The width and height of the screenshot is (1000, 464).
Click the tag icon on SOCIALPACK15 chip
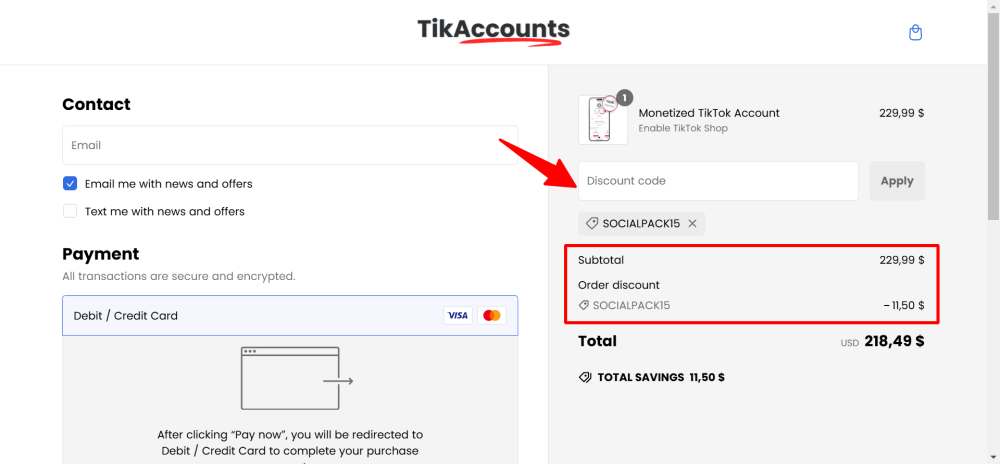pos(592,224)
